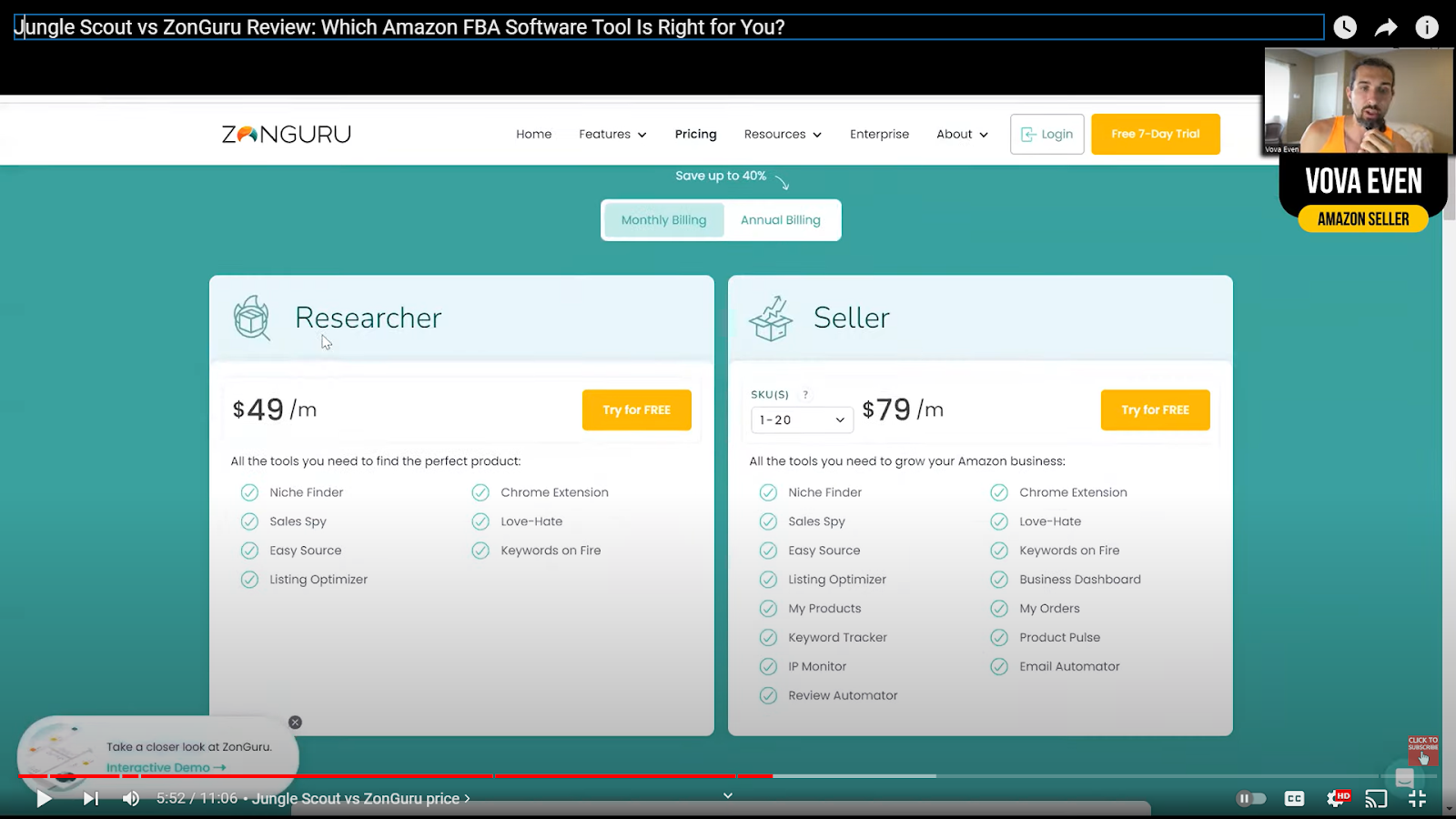Viewport: 1456px width, 819px height.
Task: Open the Interactive Demo link
Action: point(166,768)
